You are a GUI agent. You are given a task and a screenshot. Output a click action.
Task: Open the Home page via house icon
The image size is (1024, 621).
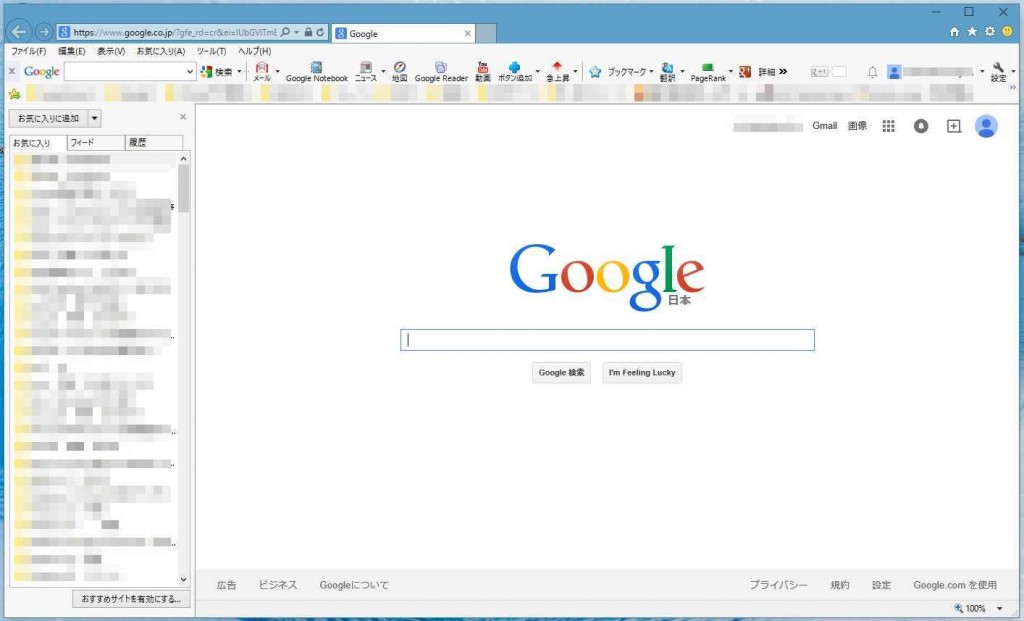pyautogui.click(x=954, y=31)
